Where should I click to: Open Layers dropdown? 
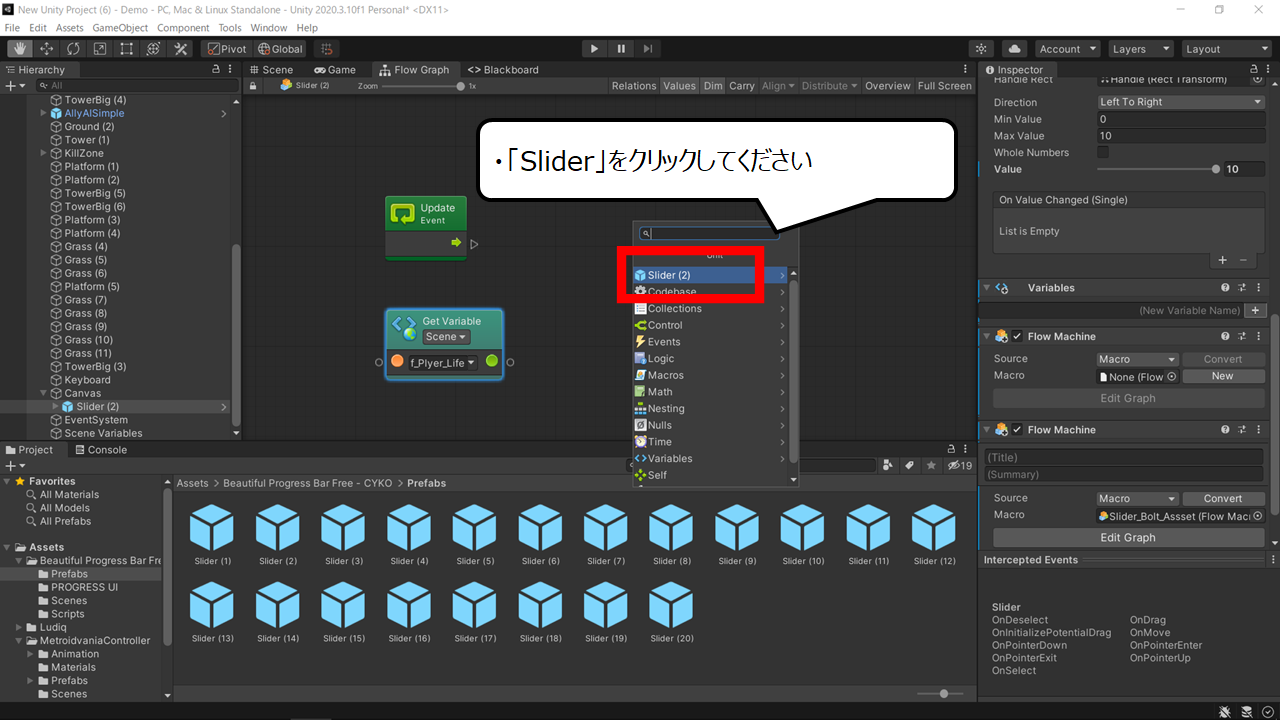[1140, 49]
